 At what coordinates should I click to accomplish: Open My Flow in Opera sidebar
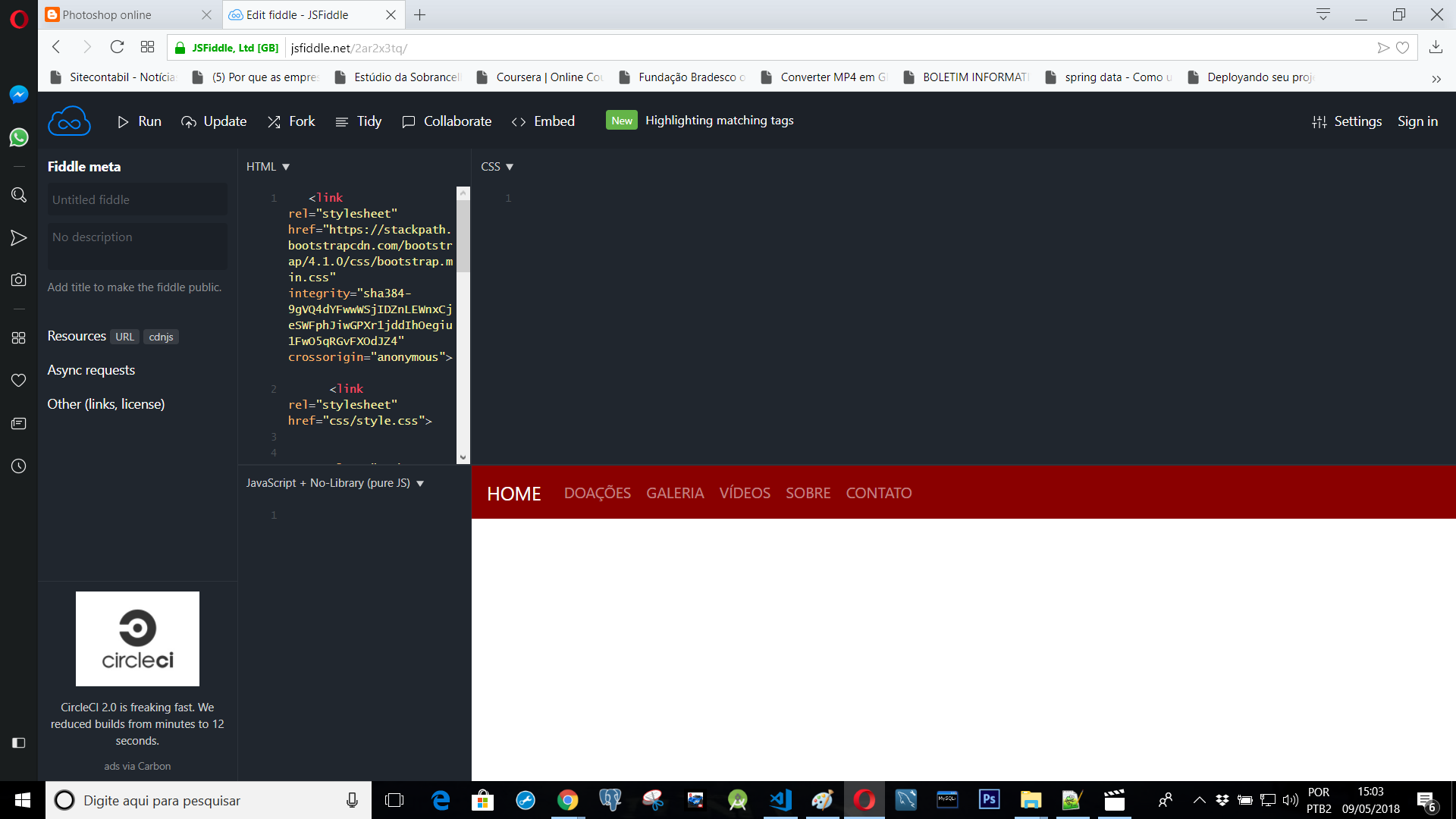coord(19,238)
